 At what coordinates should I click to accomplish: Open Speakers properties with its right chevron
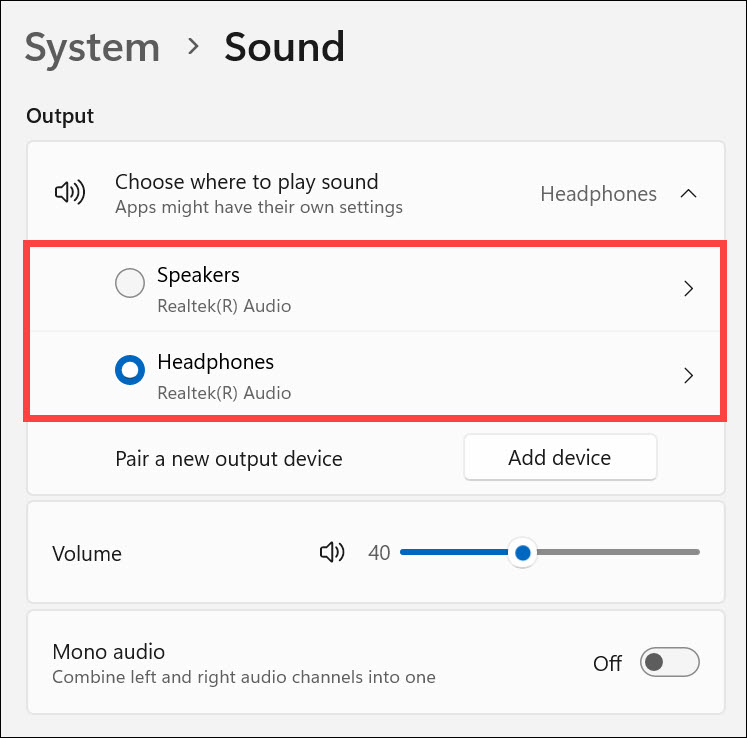[x=688, y=289]
